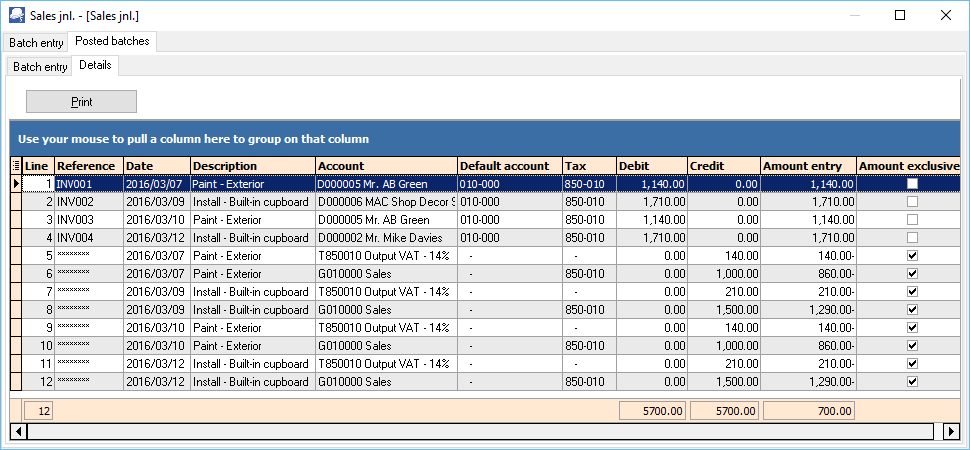Select the Details tab
This screenshot has height=450, width=970.
[x=96, y=66]
